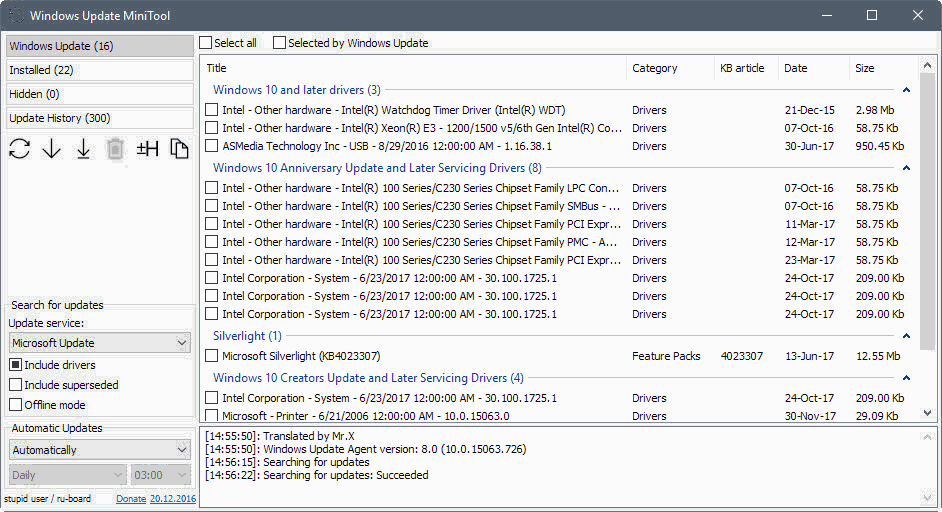Screen dimensions: 942x512
Task: Click the update list scrollbar down arrow
Action: [x=928, y=413]
